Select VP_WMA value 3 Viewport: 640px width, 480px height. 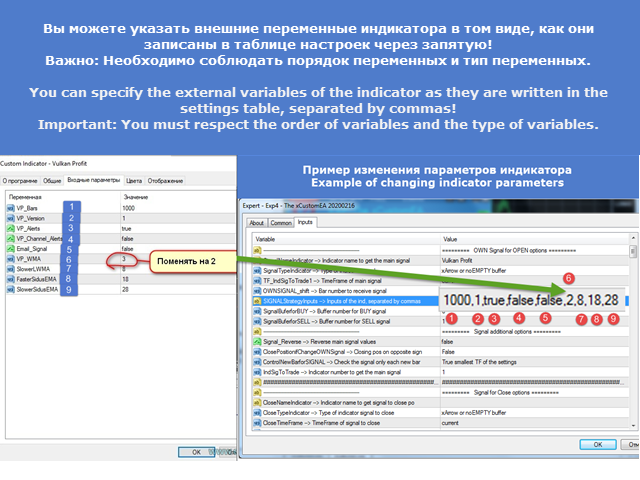click(124, 259)
